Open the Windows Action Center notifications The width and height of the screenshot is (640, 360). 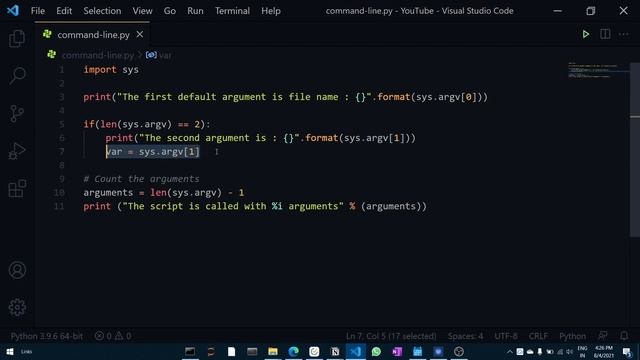click(x=627, y=351)
